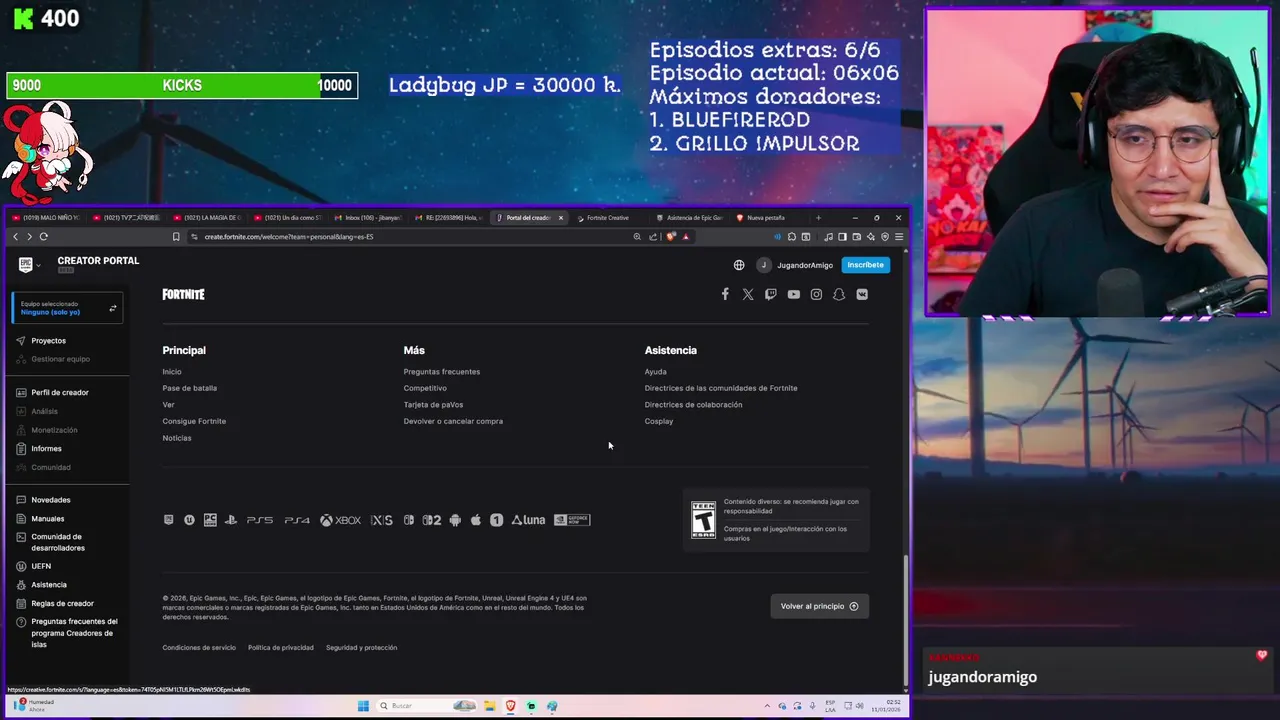The height and width of the screenshot is (720, 1280).
Task: Click the PS5 platform logo
Action: point(260,520)
